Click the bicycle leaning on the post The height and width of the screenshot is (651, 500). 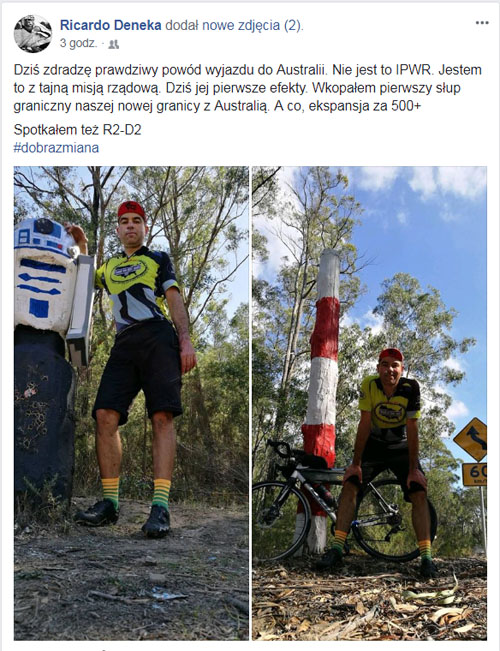[344, 500]
